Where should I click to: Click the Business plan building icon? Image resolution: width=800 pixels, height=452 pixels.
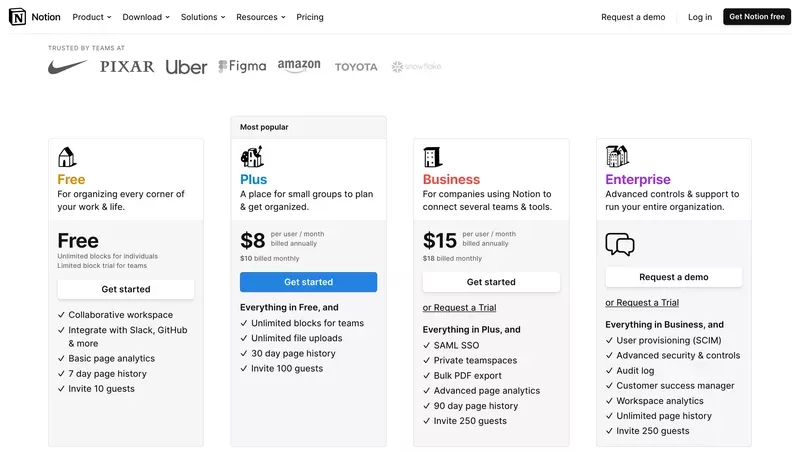click(432, 157)
